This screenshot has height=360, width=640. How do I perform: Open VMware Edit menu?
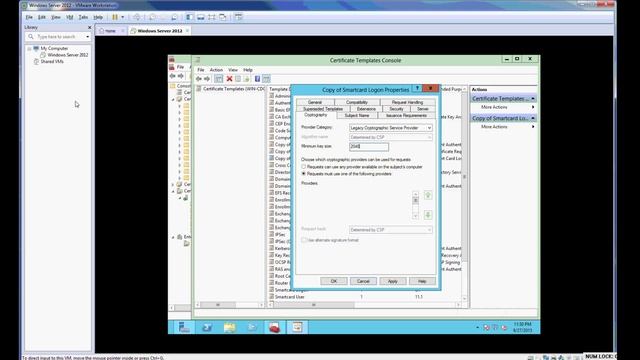42,17
